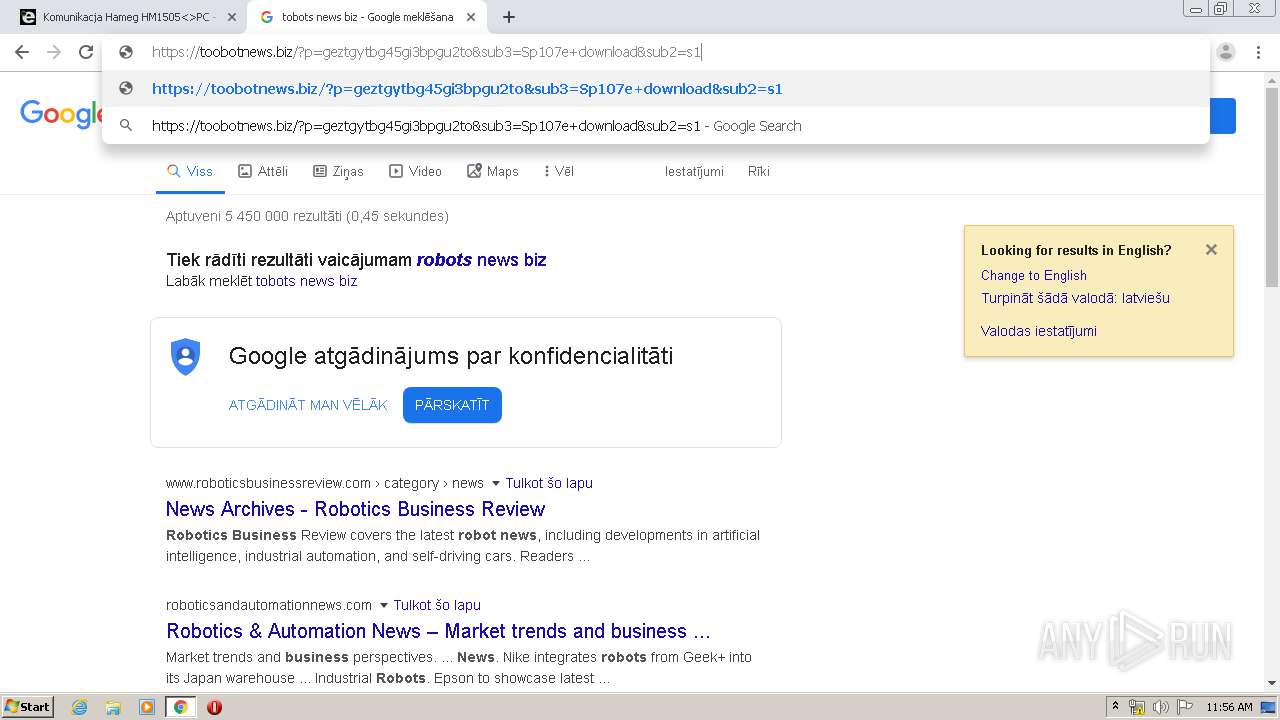This screenshot has width=1280, height=720.
Task: Click the volume speaker tray icon
Action: (1159, 707)
